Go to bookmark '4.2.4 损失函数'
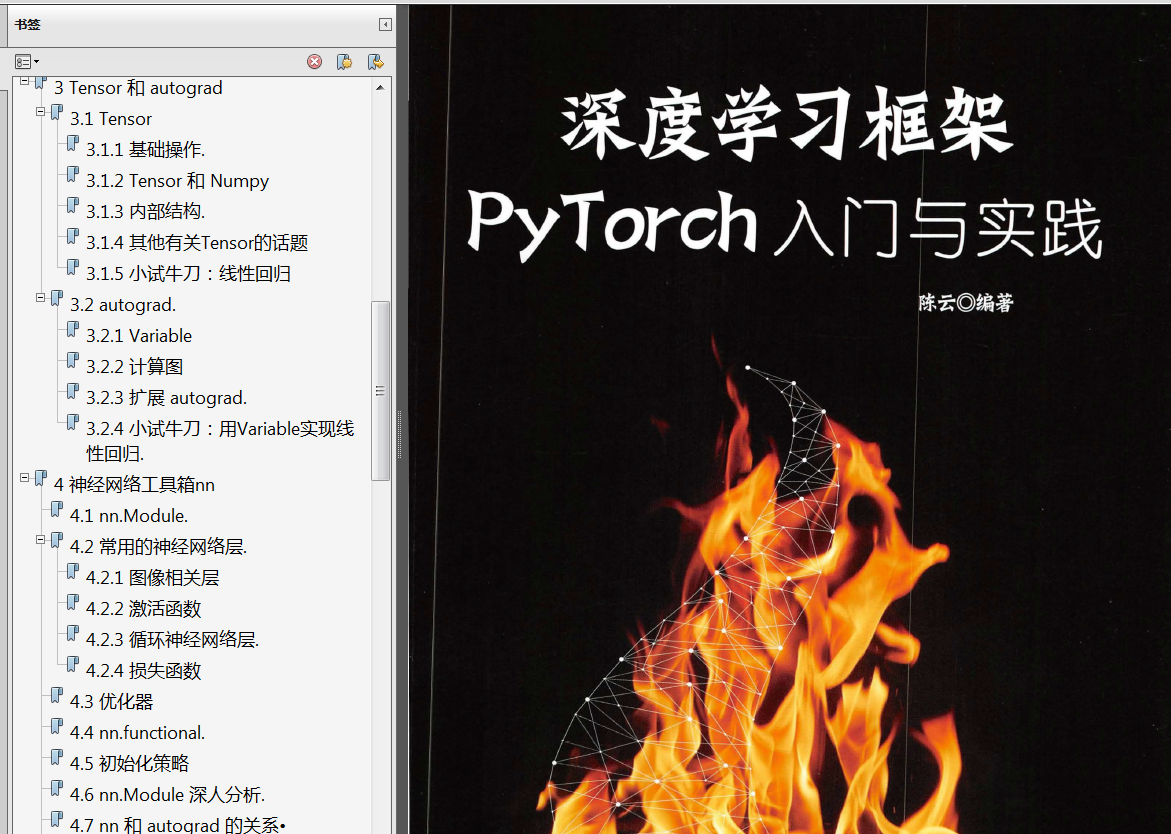Viewport: 1171px width, 834px height. pyautogui.click(x=143, y=671)
